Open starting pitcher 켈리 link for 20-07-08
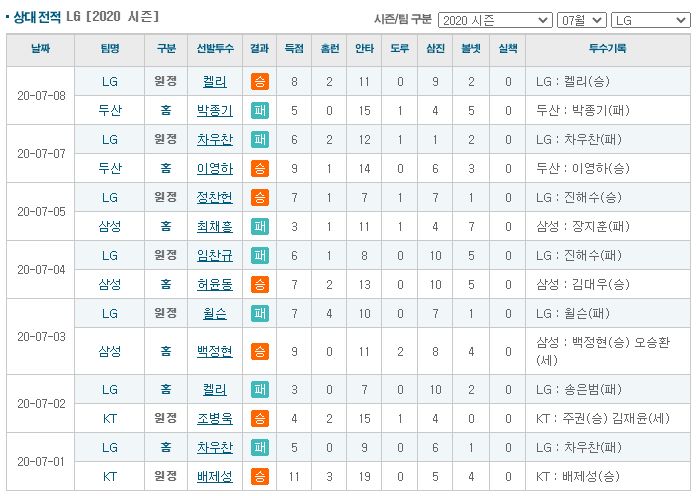The height and width of the screenshot is (496, 697). pos(215,82)
